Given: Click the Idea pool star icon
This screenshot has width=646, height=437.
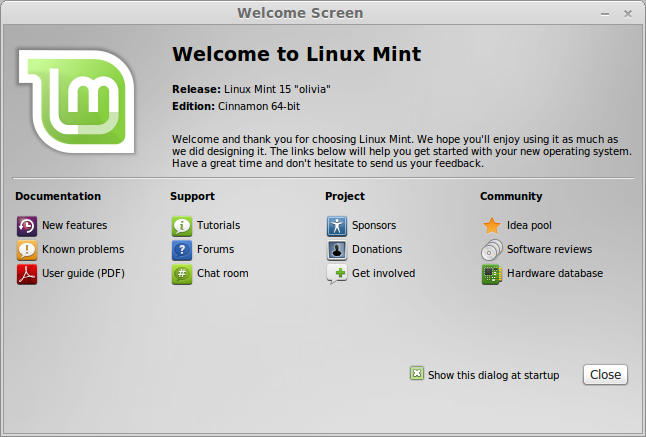Looking at the screenshot, I should tap(491, 226).
